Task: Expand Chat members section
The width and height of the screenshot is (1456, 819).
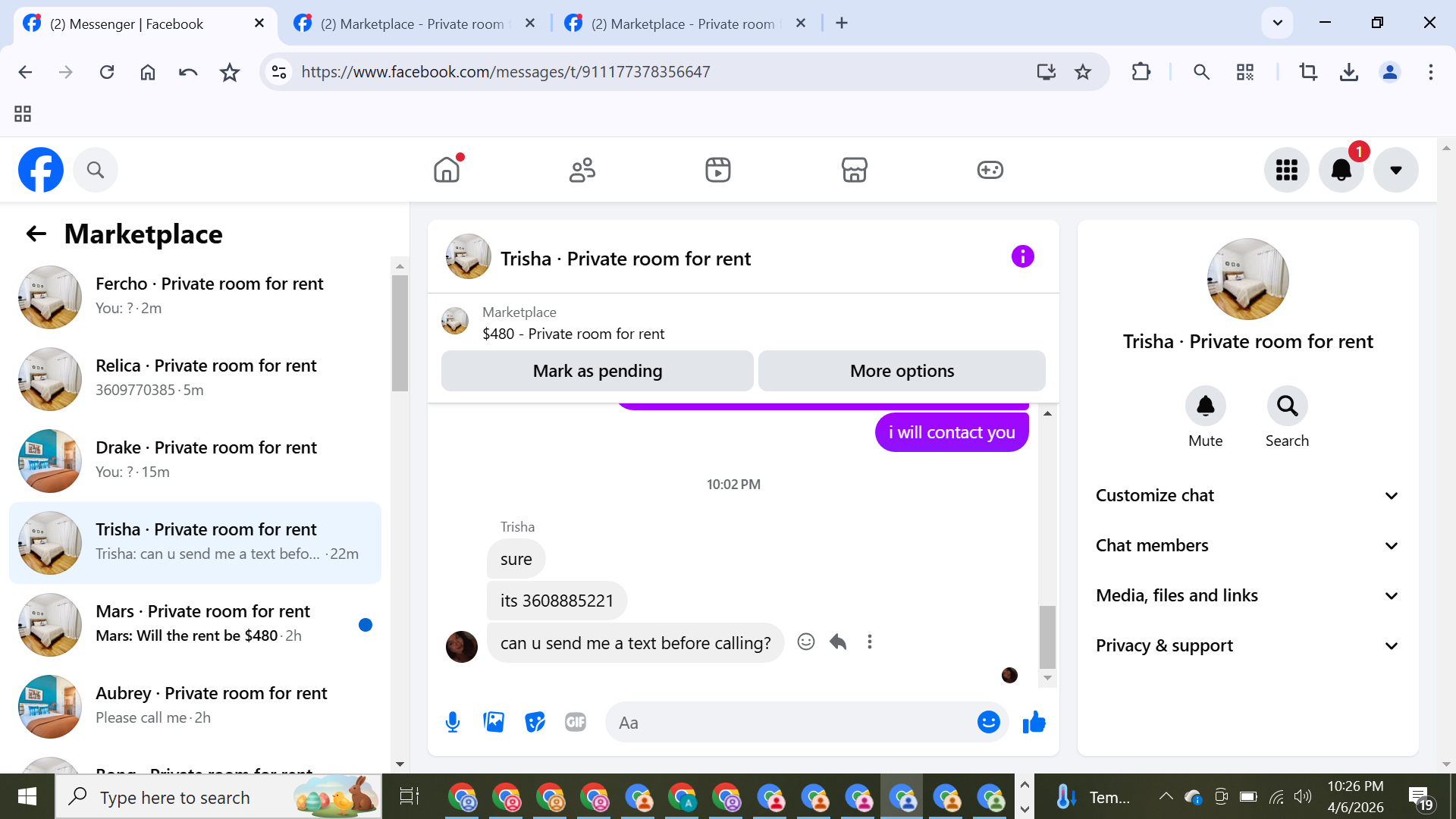Action: (x=1247, y=546)
